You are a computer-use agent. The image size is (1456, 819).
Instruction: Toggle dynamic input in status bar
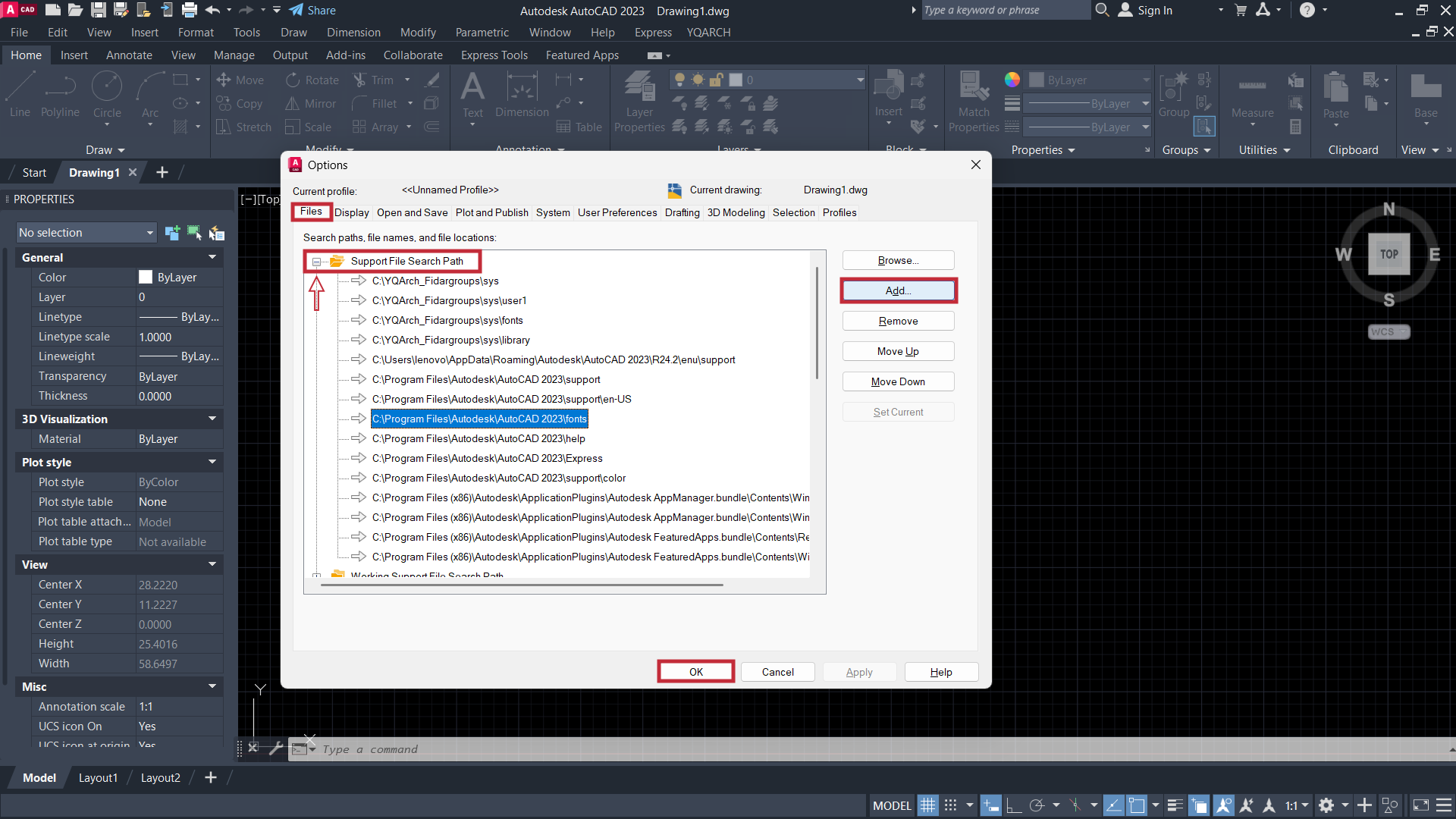pyautogui.click(x=990, y=805)
